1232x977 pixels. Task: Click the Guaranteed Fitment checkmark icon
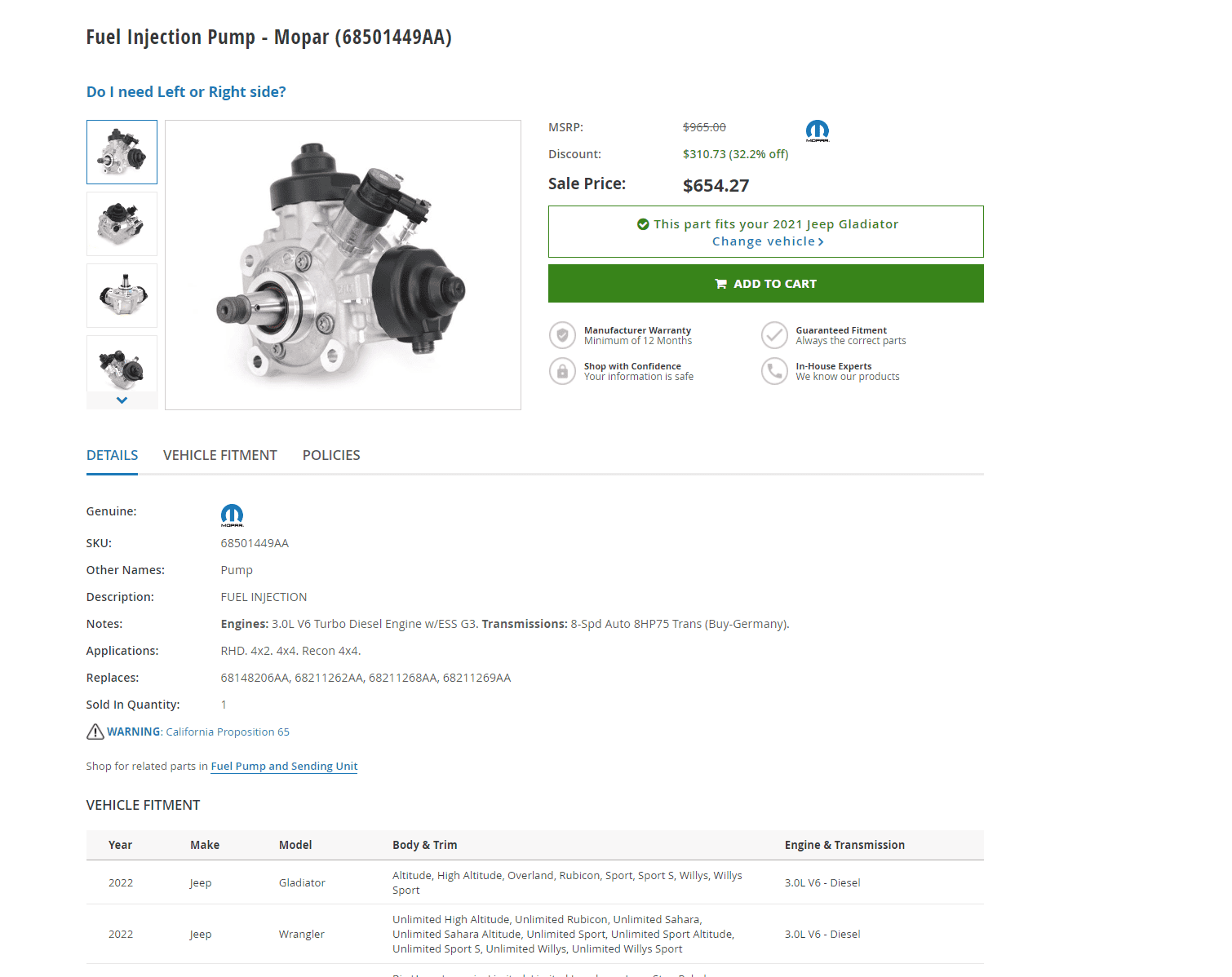coord(774,335)
